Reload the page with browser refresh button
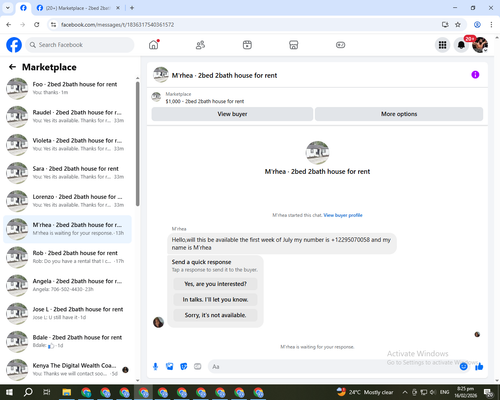This screenshot has height=400, width=500. [37, 25]
